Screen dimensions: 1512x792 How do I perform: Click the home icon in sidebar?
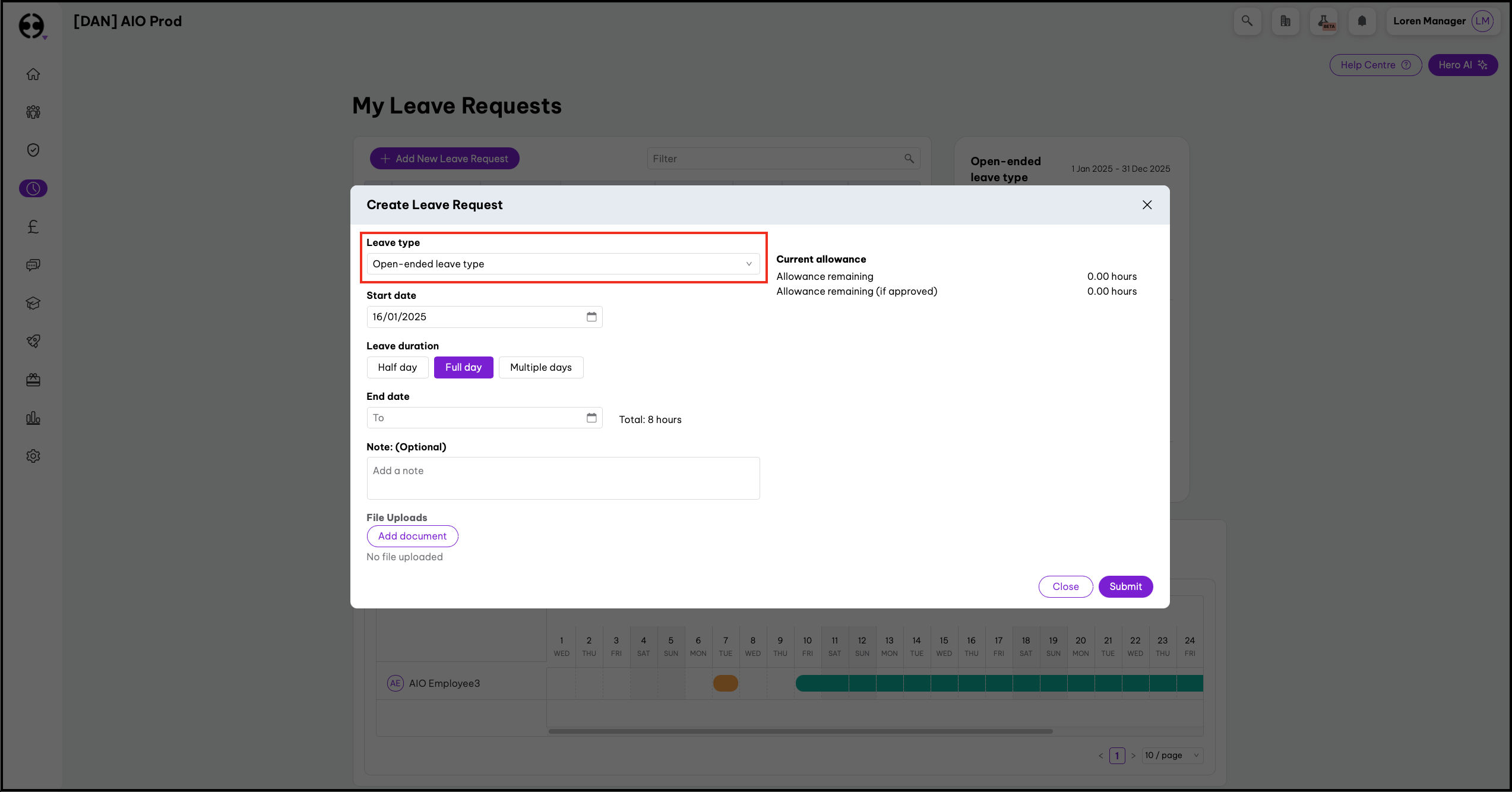(33, 74)
